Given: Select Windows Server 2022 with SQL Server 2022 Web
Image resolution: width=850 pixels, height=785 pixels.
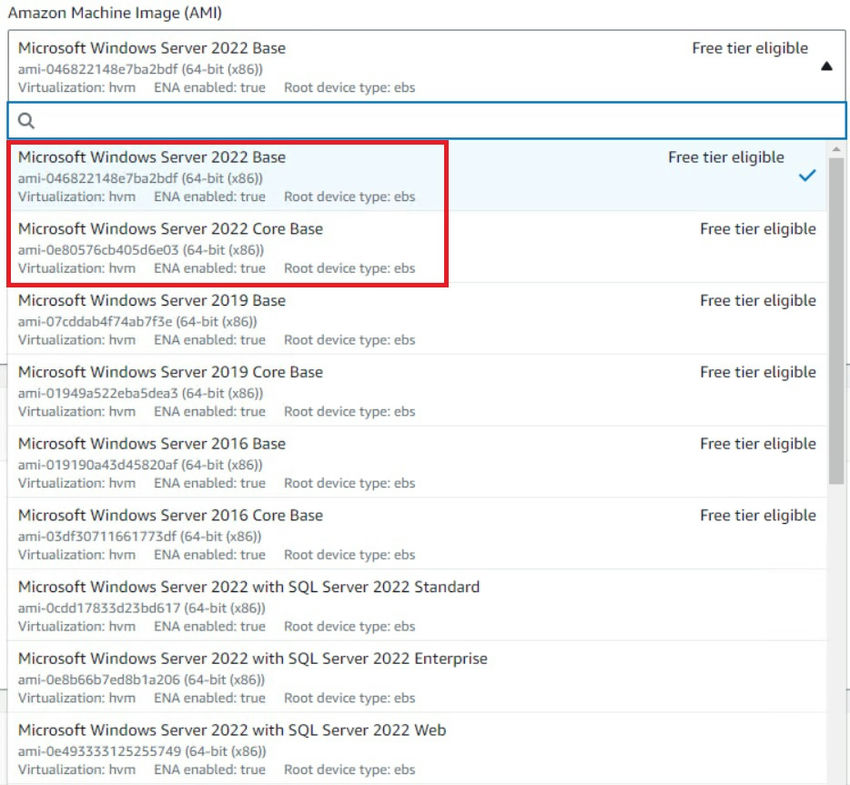Looking at the screenshot, I should tap(417, 748).
